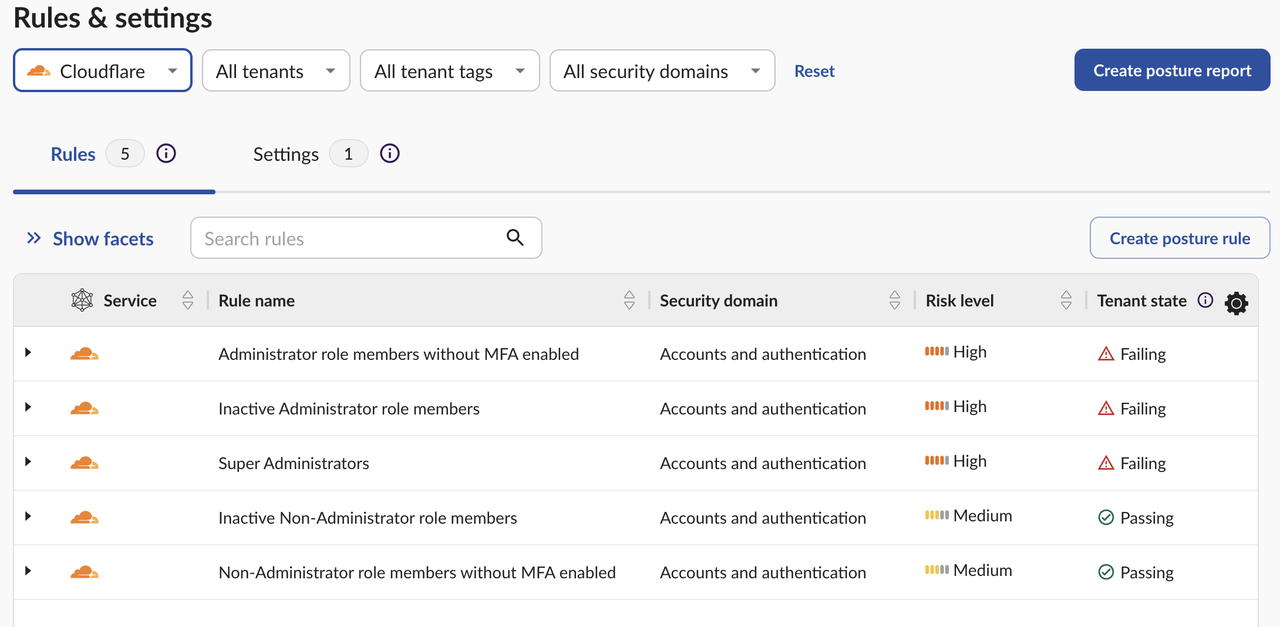Click the search magnifier icon

[x=515, y=238]
